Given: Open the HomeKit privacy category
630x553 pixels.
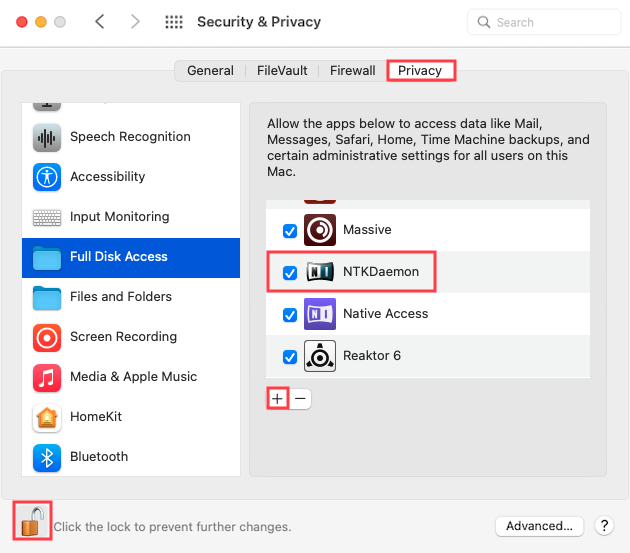Looking at the screenshot, I should point(95,417).
